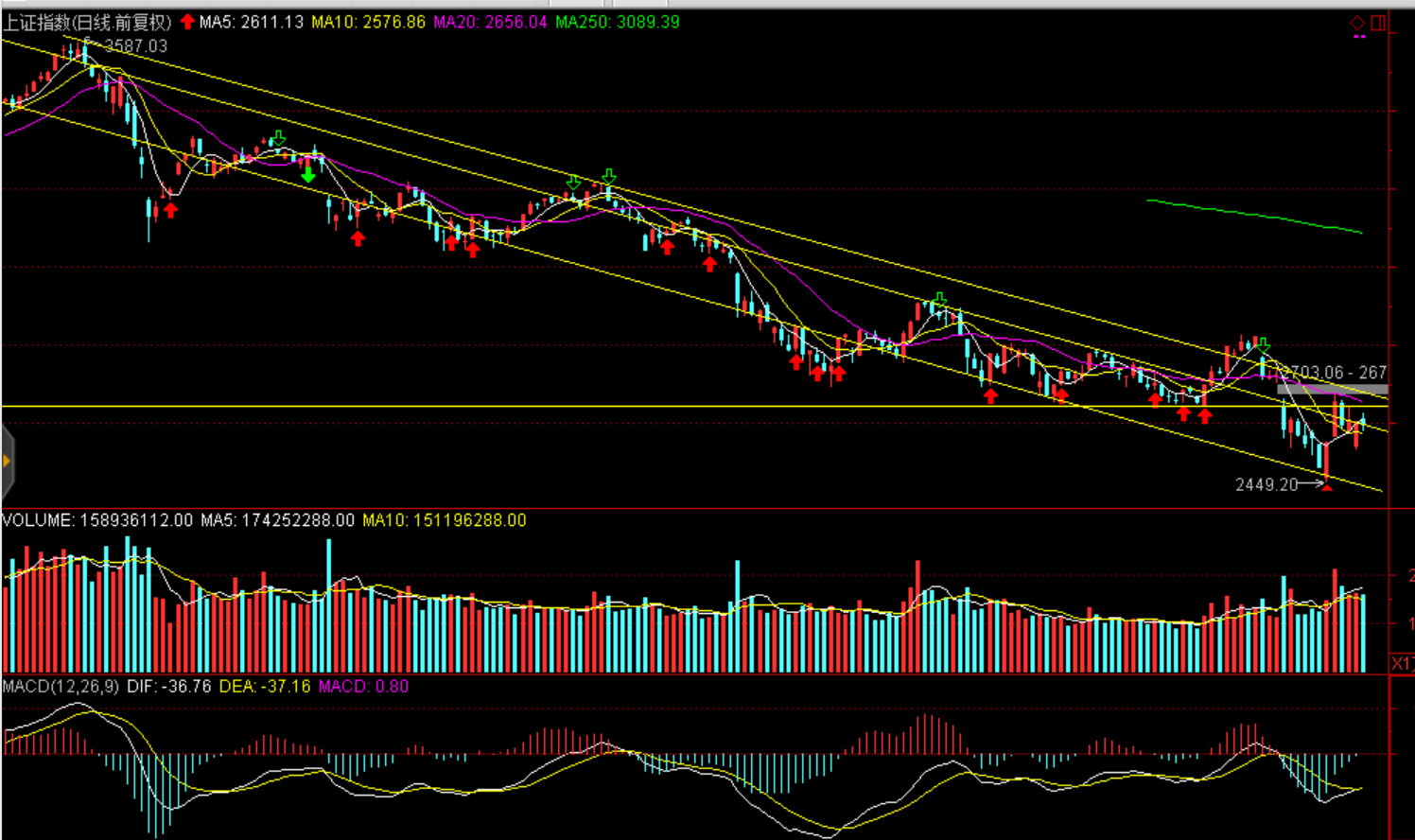Click the solid green down arrow signal marker
The image size is (1415, 840).
pos(307,175)
